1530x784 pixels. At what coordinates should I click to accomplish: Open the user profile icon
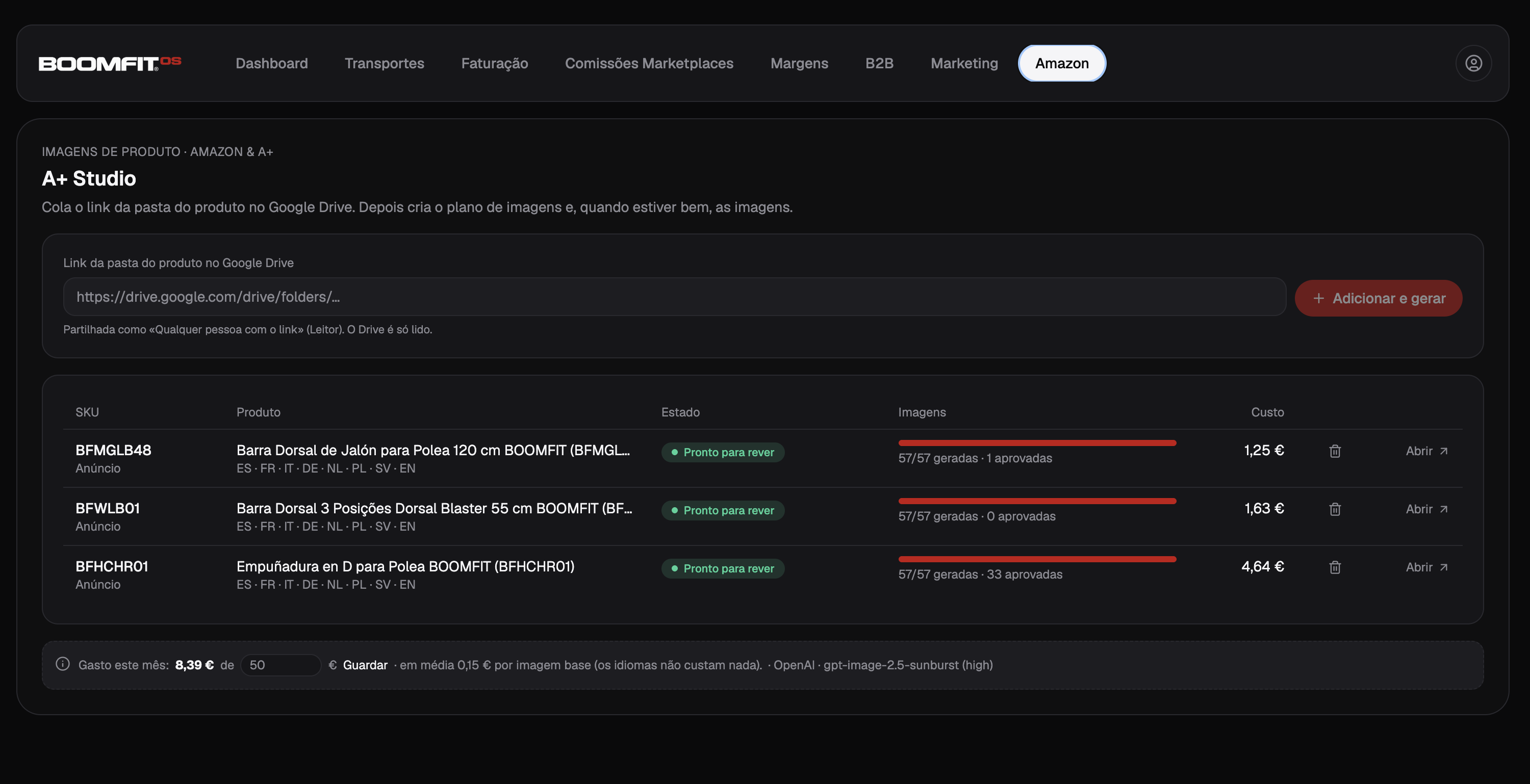click(1473, 63)
